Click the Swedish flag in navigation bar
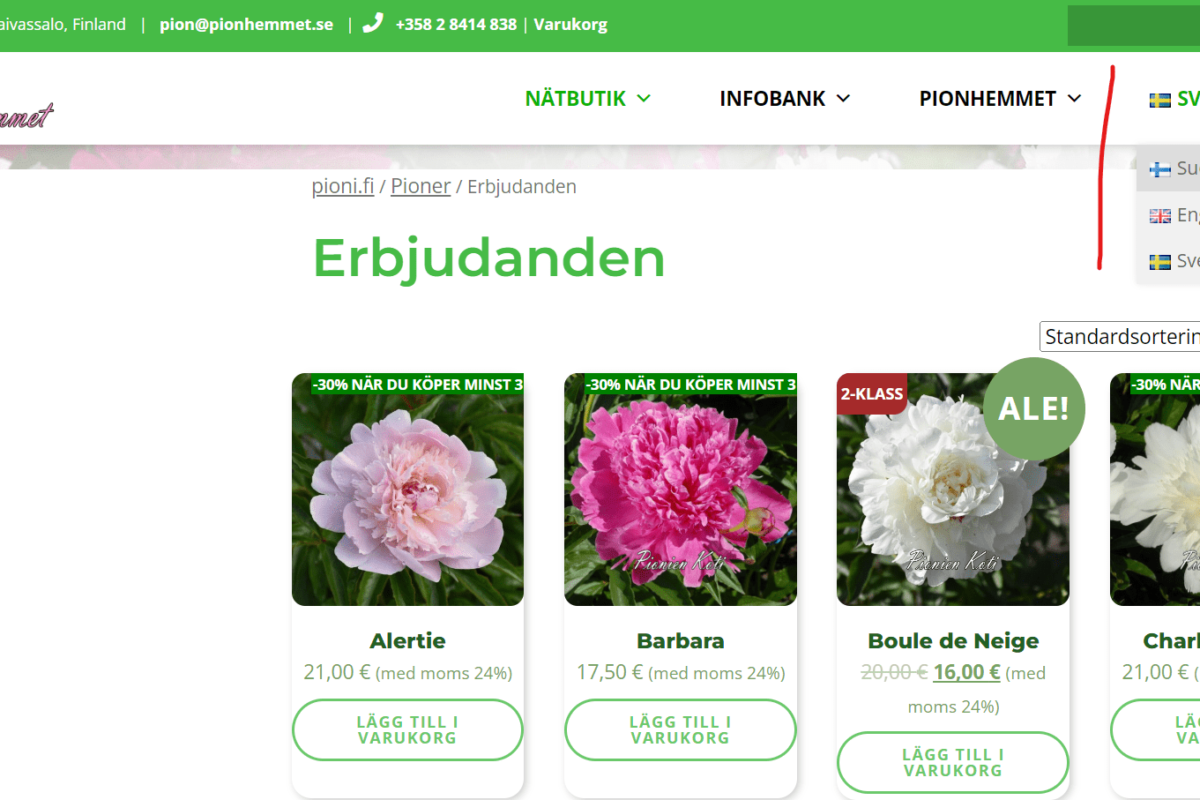This screenshot has height=800, width=1200. (1160, 100)
